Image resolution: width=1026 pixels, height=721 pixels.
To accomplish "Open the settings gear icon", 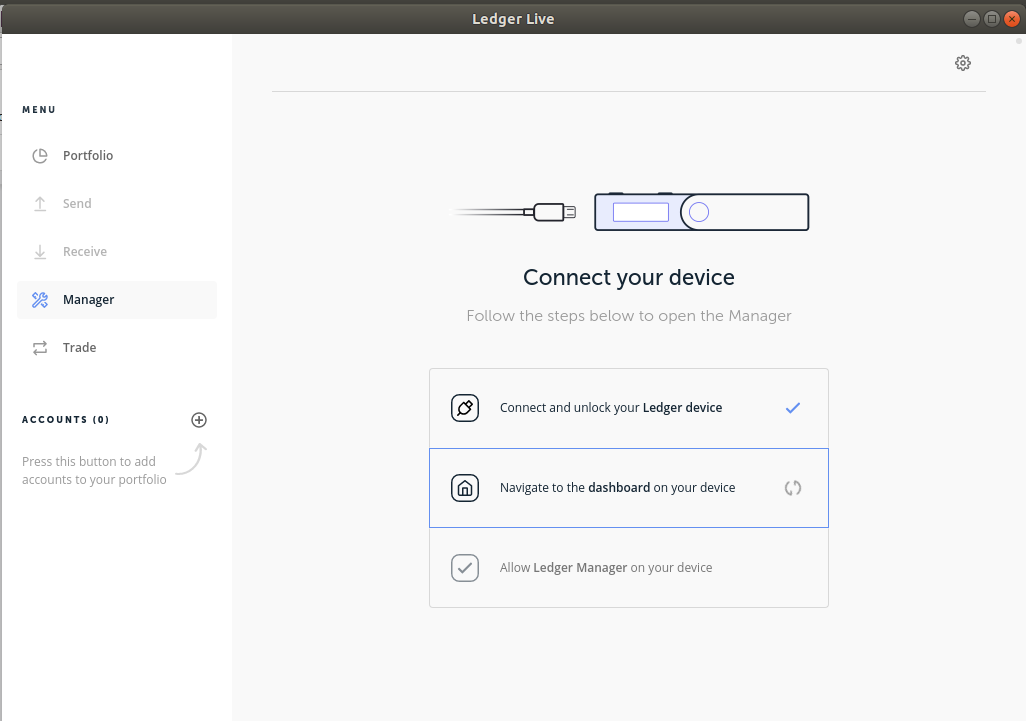I will pyautogui.click(x=963, y=63).
